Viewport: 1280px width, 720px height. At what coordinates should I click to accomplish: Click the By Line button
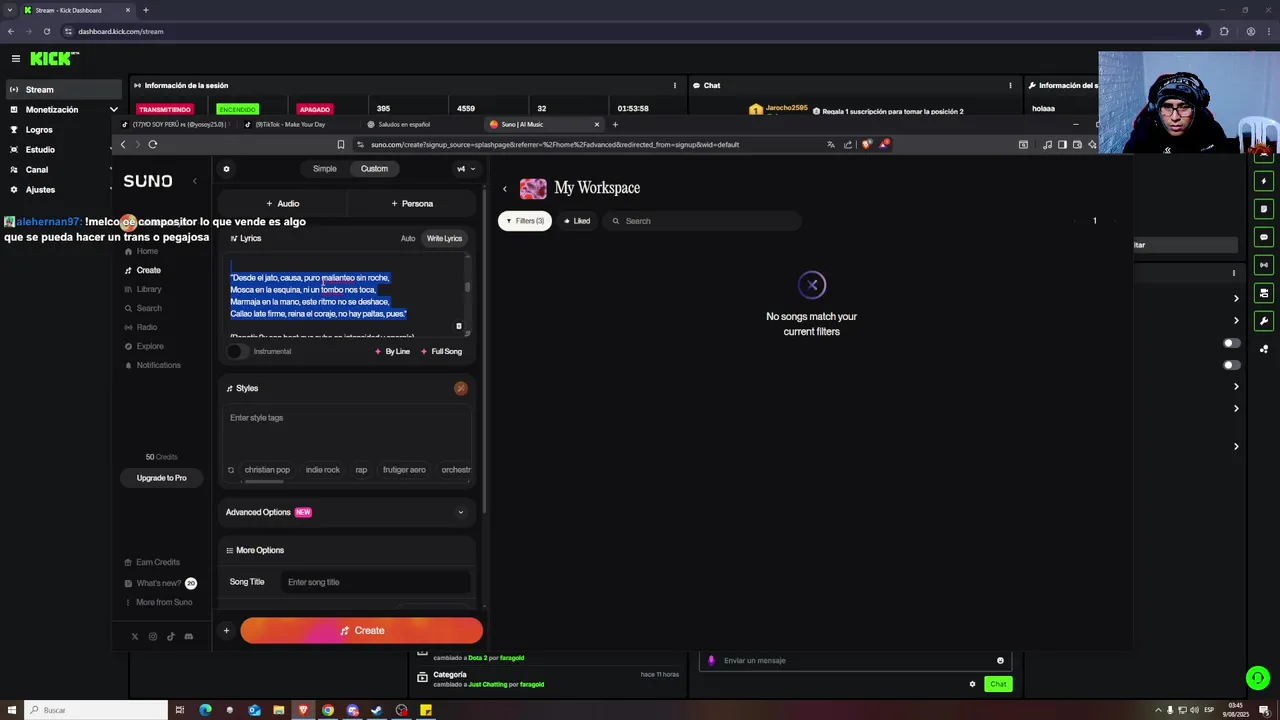[x=392, y=352]
